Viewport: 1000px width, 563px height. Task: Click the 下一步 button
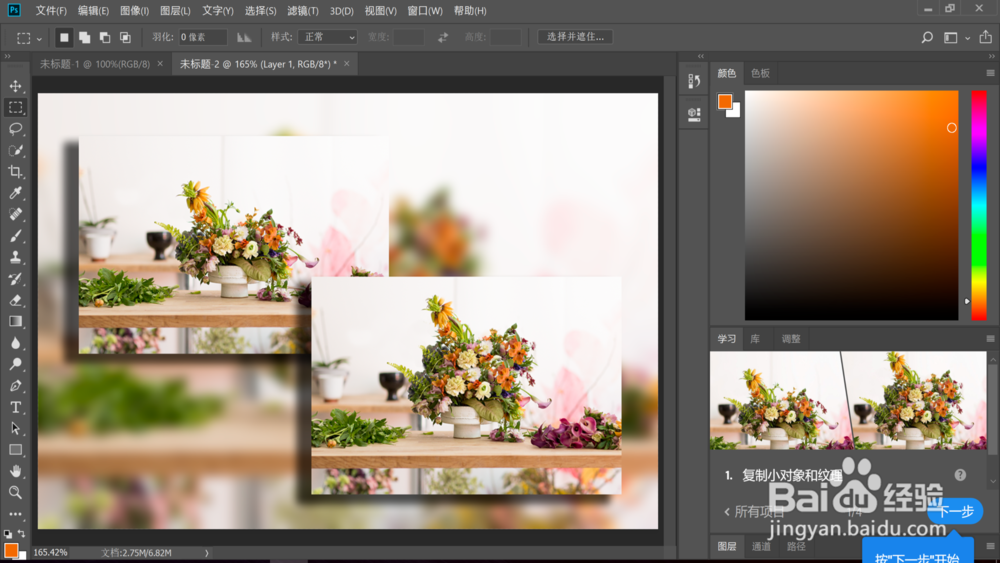(x=955, y=511)
